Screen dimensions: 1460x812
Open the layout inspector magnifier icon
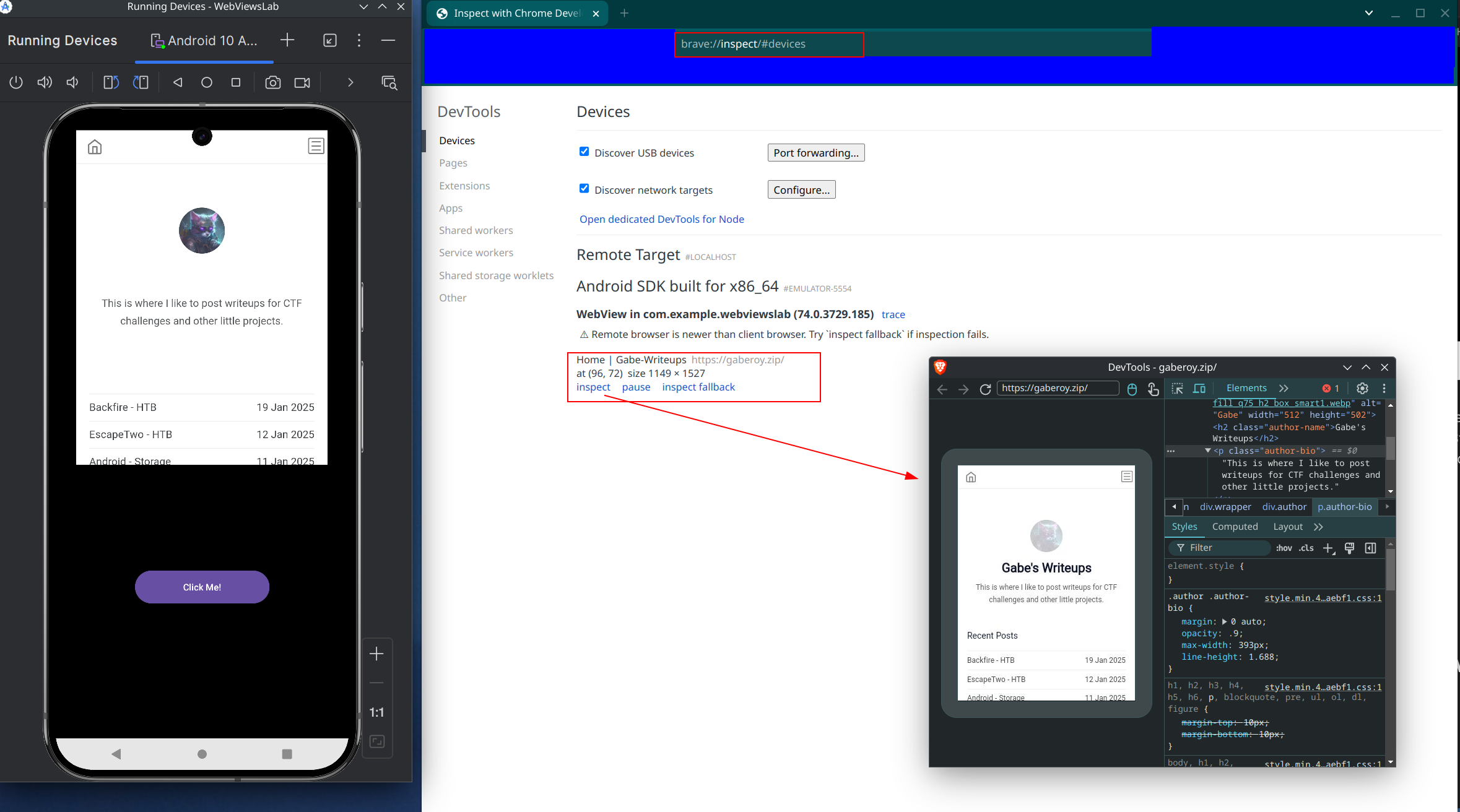coord(389,82)
